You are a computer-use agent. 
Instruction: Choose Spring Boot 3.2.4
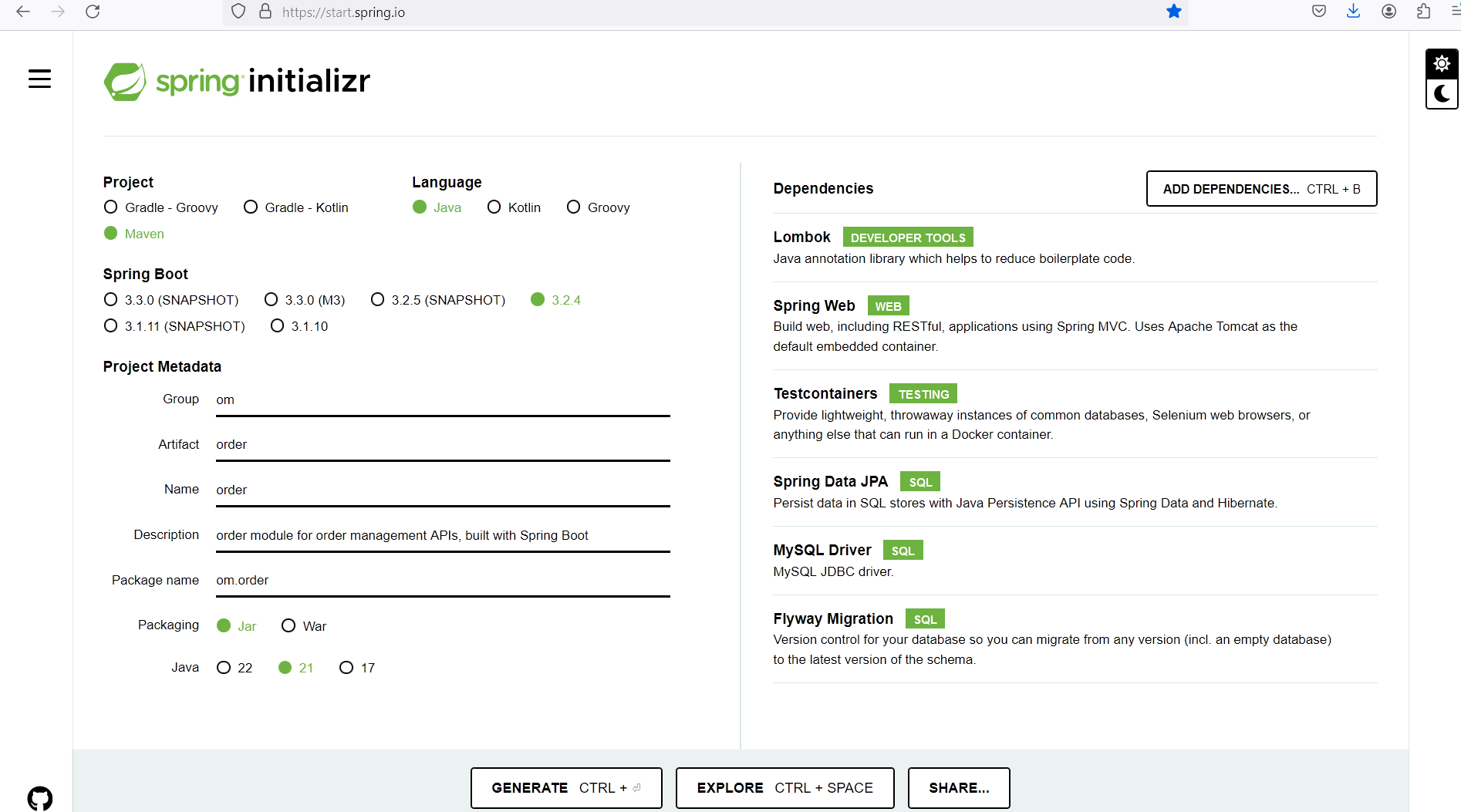[556, 300]
